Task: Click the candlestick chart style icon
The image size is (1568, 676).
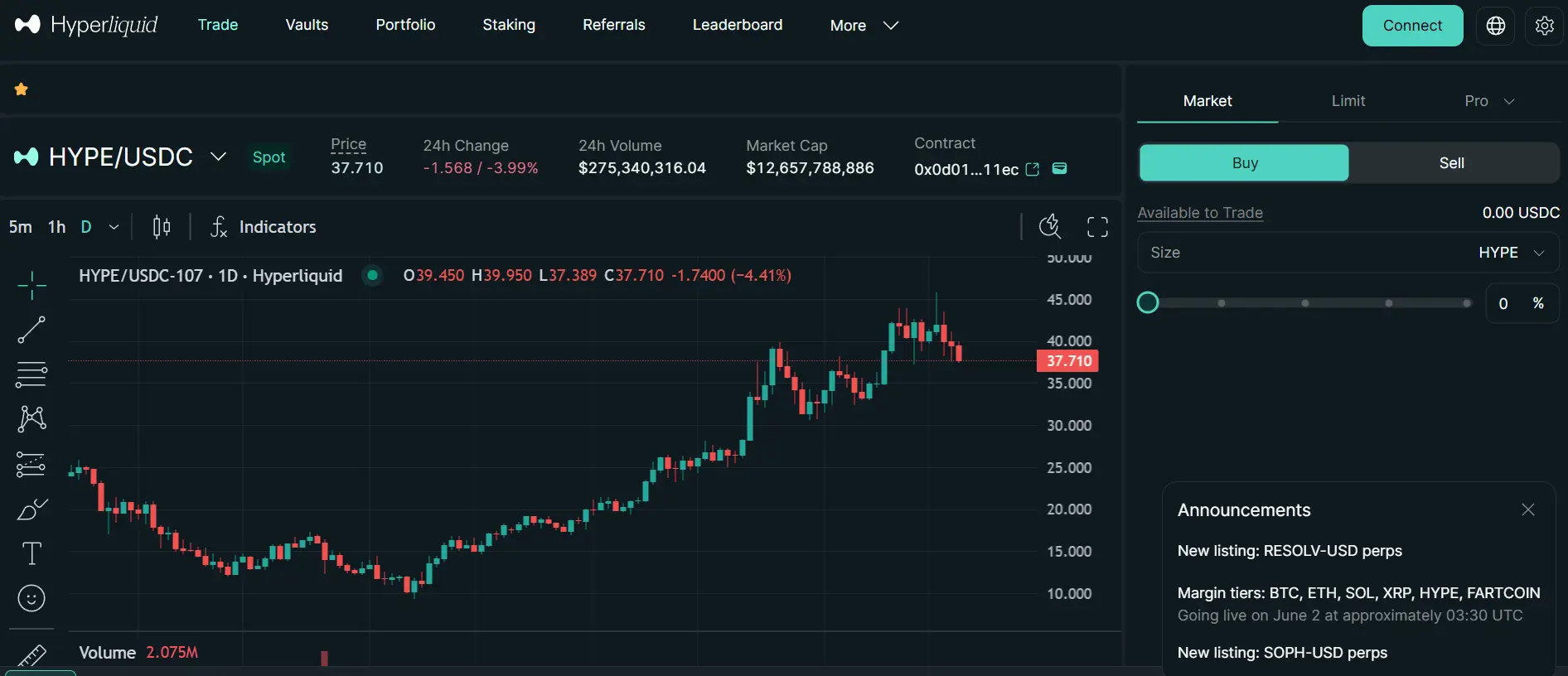Action: (162, 227)
